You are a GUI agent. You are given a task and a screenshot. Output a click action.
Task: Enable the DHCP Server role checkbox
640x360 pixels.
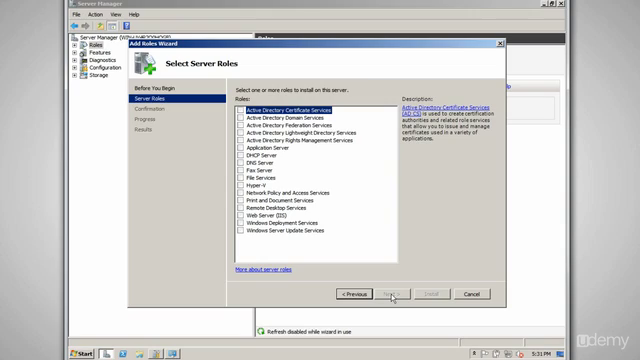tap(240, 155)
